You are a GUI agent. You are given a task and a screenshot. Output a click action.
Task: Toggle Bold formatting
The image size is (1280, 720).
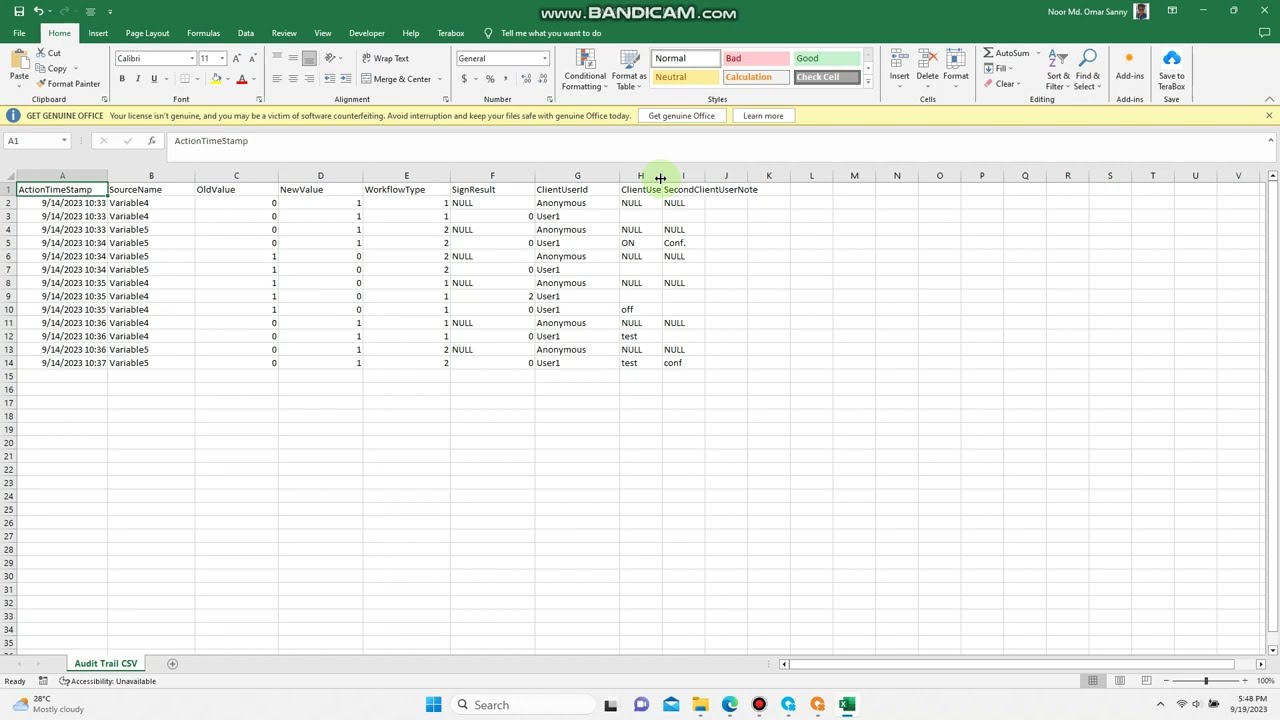pos(122,79)
